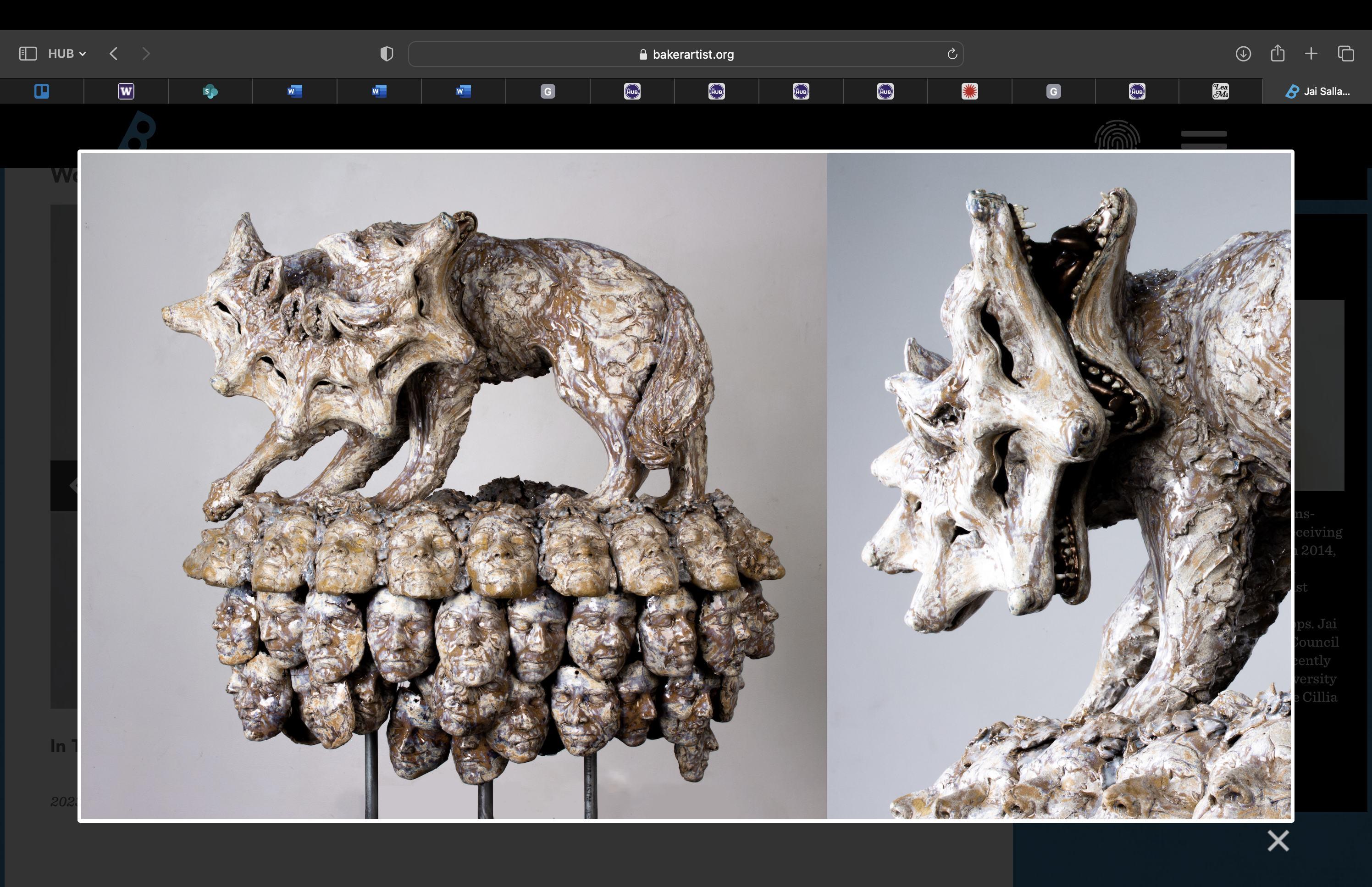Image resolution: width=1372 pixels, height=887 pixels.
Task: Open the site's hamburger menu
Action: (1203, 139)
